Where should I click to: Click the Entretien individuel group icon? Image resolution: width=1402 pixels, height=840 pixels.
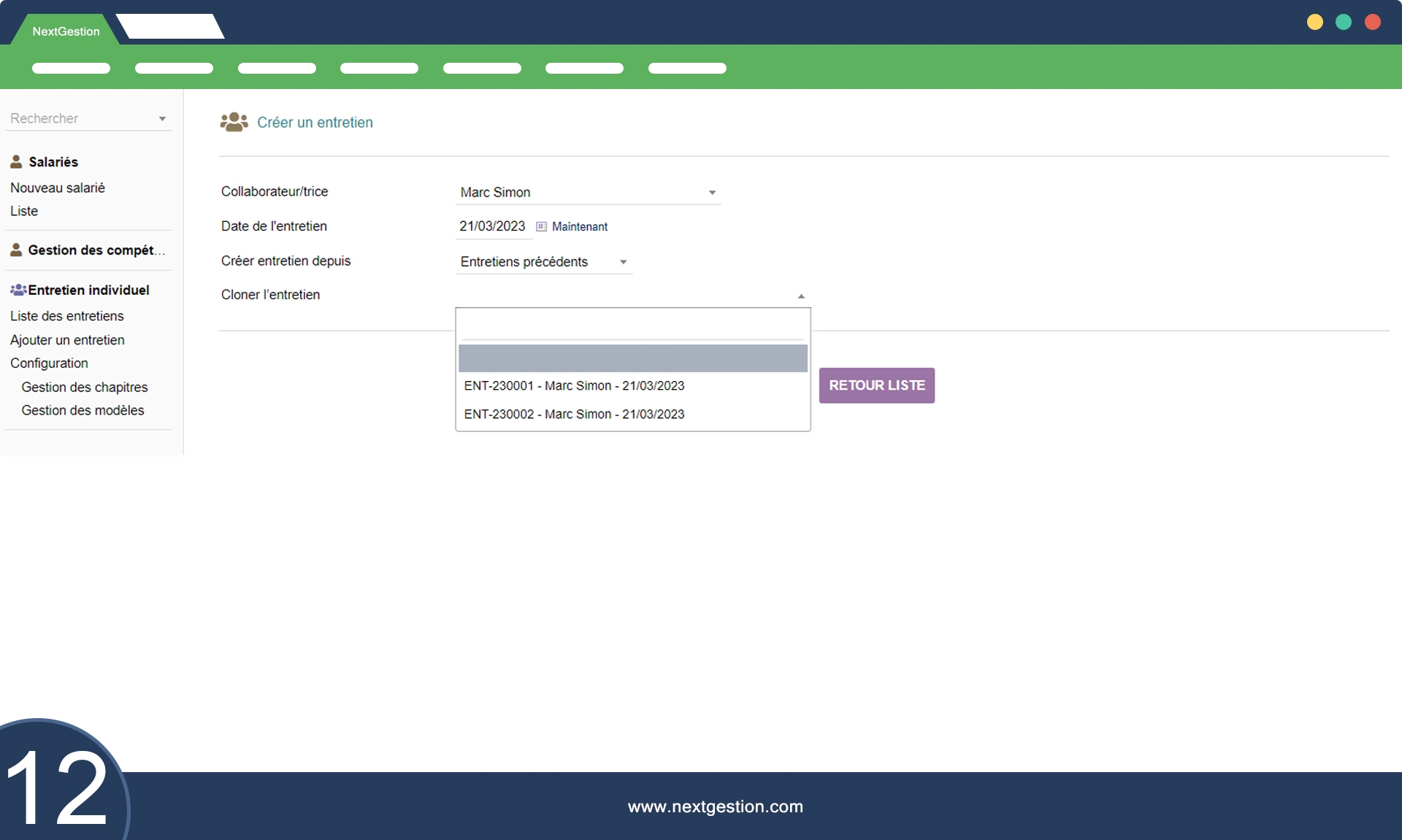point(18,290)
